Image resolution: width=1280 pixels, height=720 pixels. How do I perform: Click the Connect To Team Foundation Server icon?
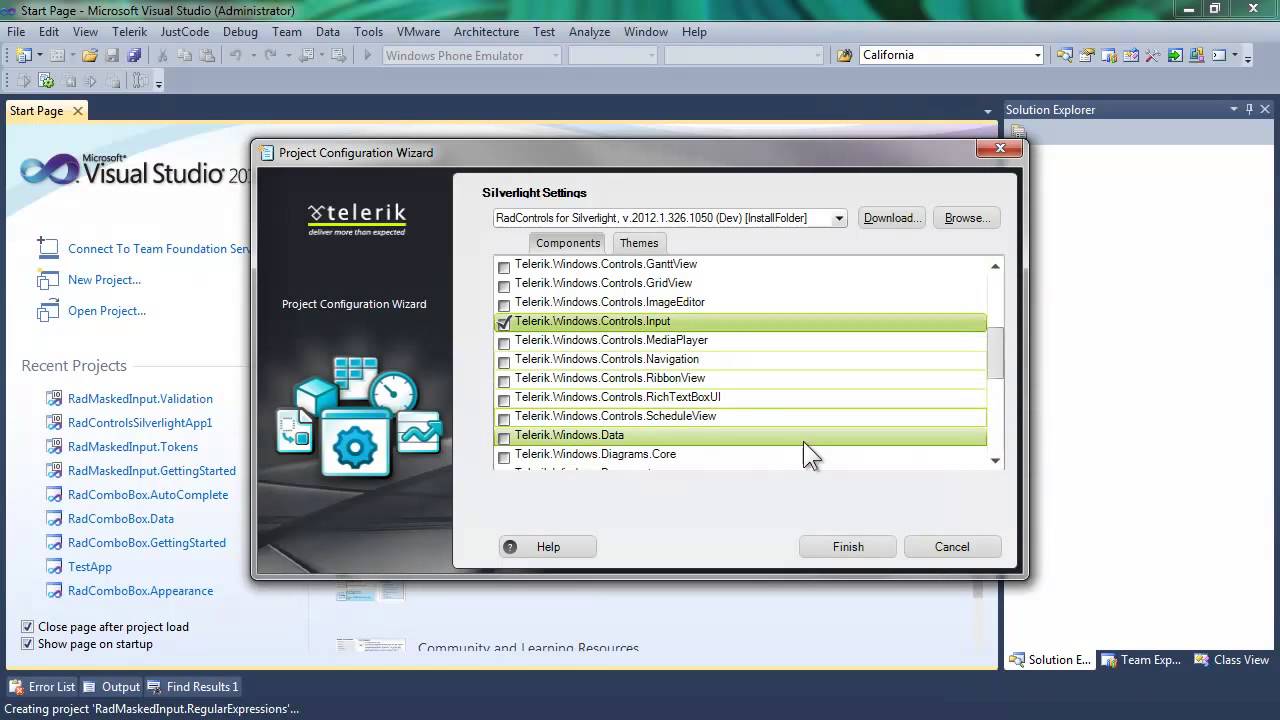click(47, 248)
